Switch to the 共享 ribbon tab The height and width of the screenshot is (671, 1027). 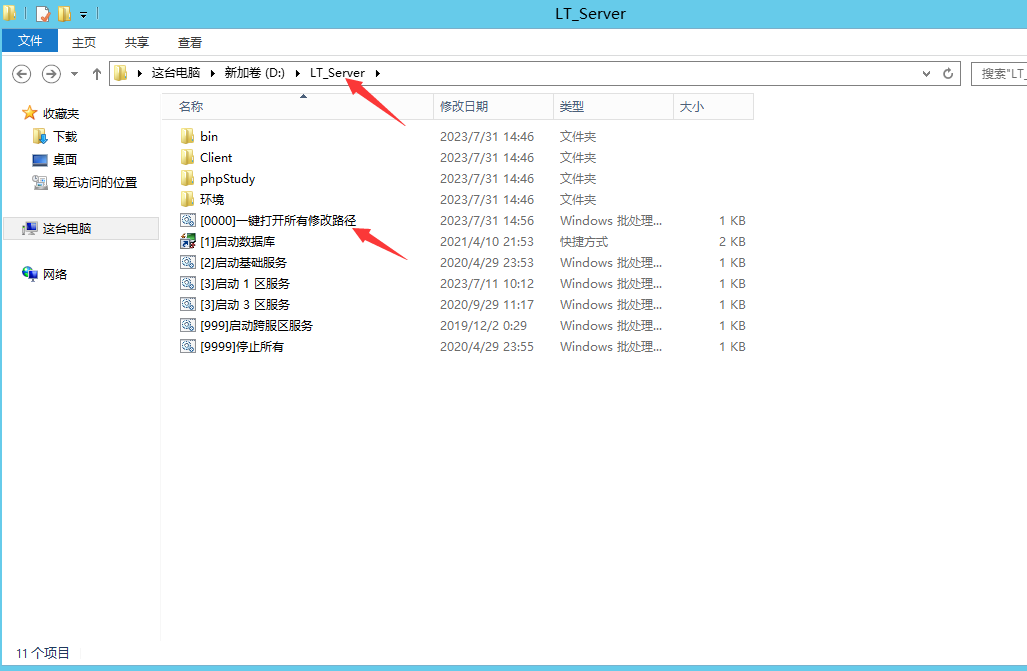click(x=137, y=42)
